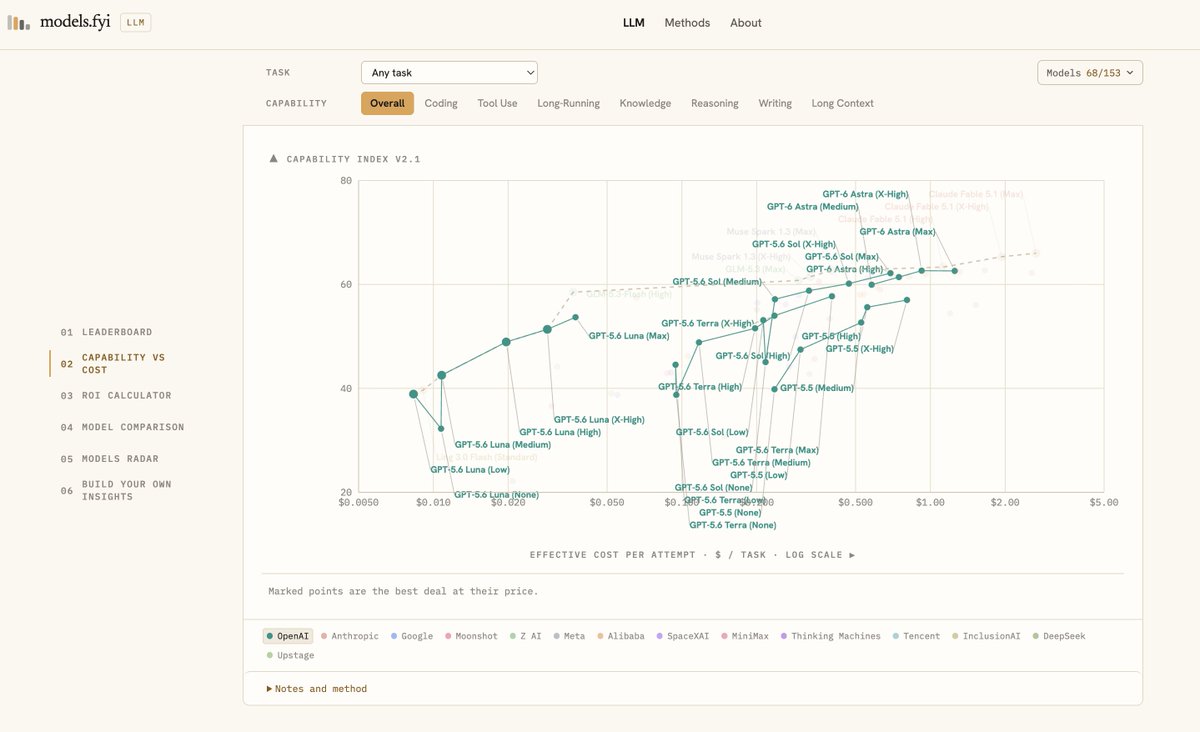Toggle the Alibaba legend filter
This screenshot has width=1200, height=732.
click(x=621, y=636)
